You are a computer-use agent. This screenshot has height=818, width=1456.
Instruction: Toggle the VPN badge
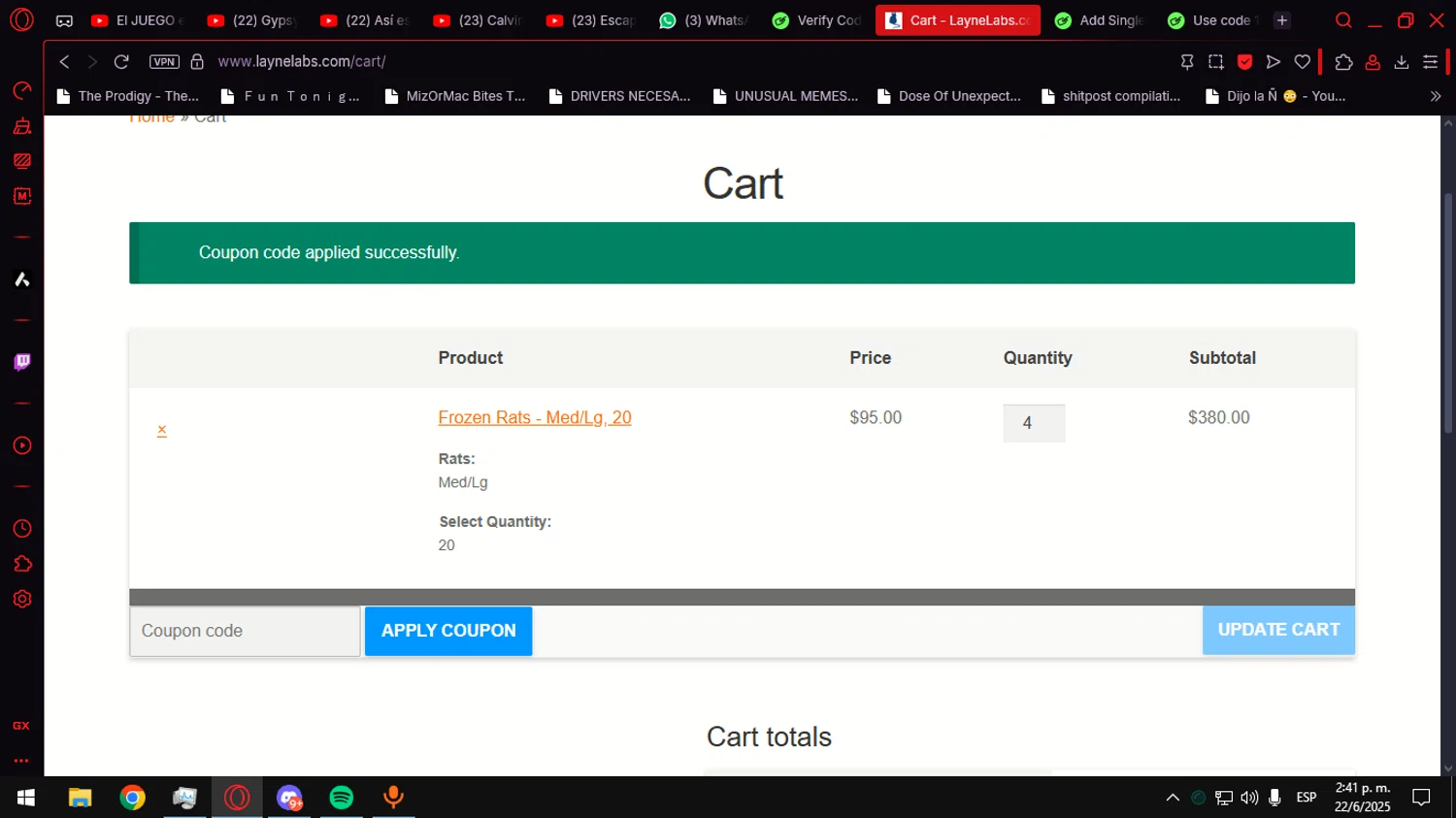pos(164,62)
